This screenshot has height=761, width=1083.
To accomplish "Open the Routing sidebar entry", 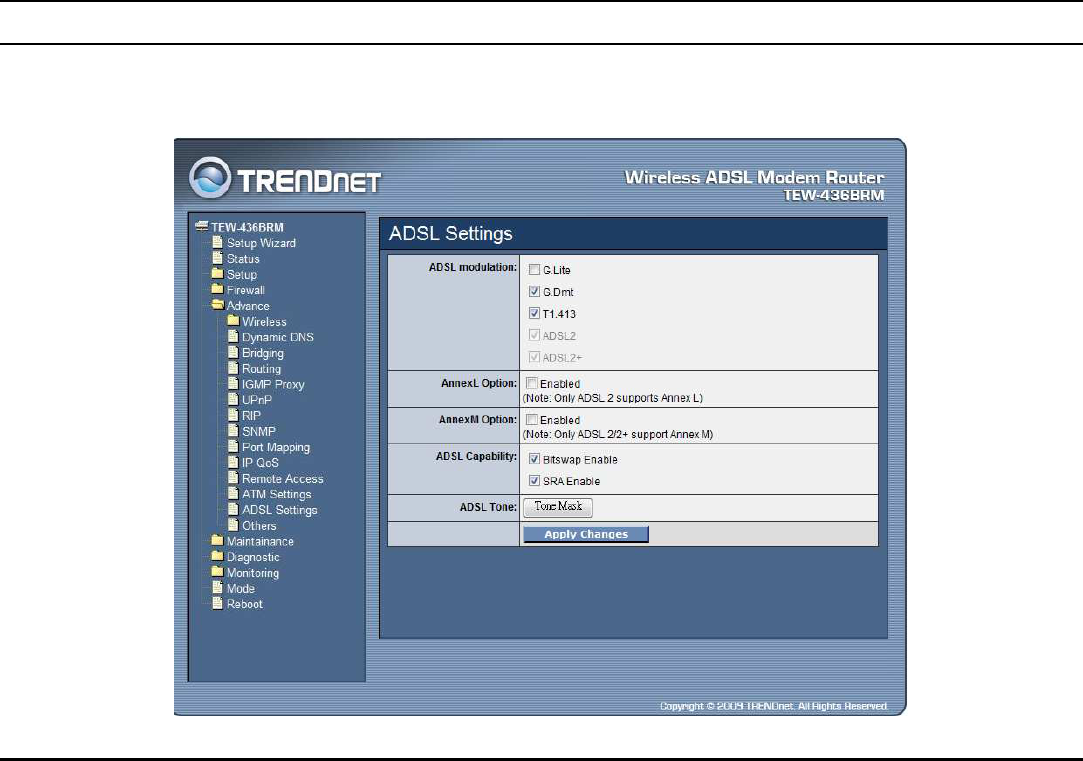I will coord(261,369).
